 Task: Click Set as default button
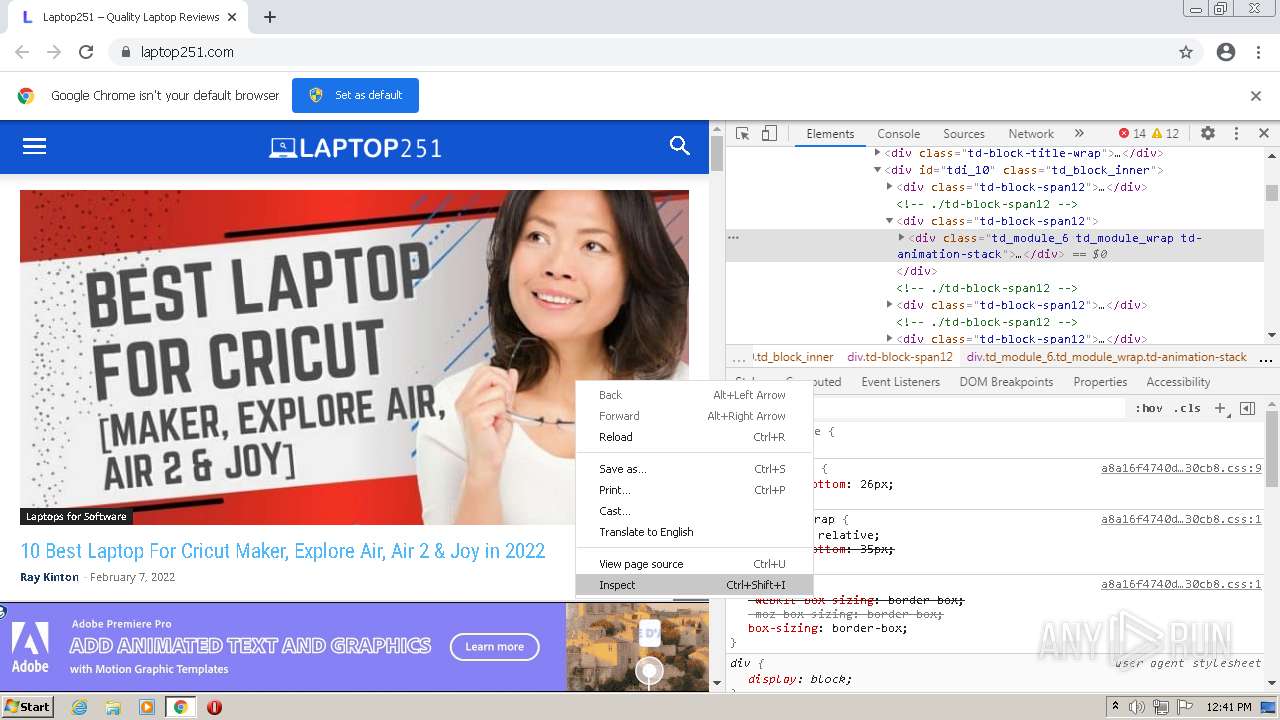(355, 95)
